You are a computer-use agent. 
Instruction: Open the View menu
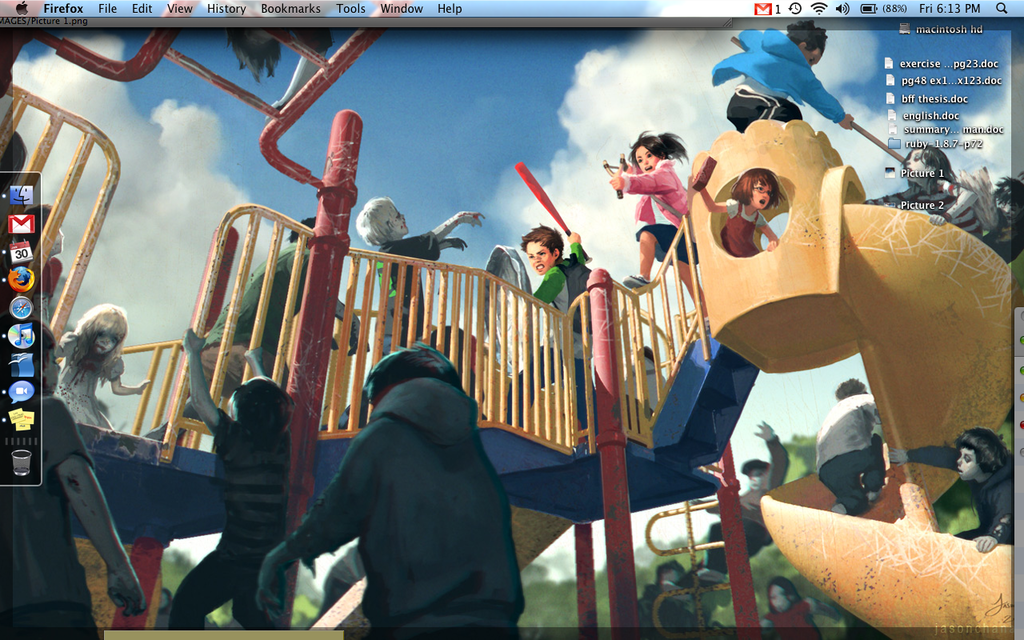coord(180,8)
